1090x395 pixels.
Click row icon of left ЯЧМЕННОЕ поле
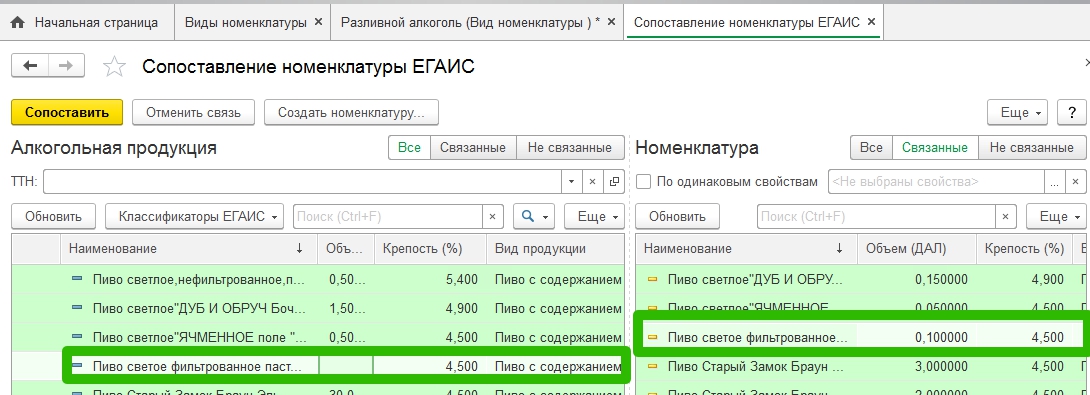77,337
